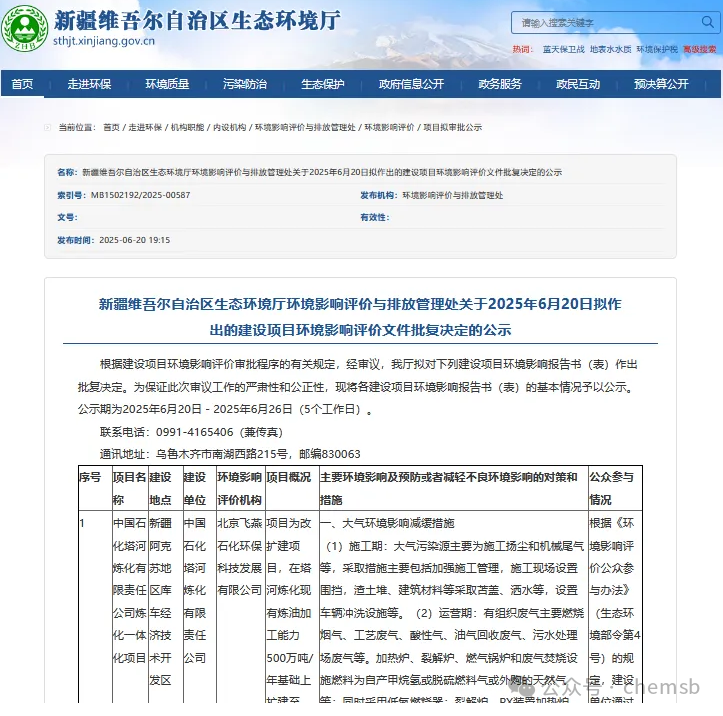Open the 预决算公开 navigation menu

pos(661,84)
